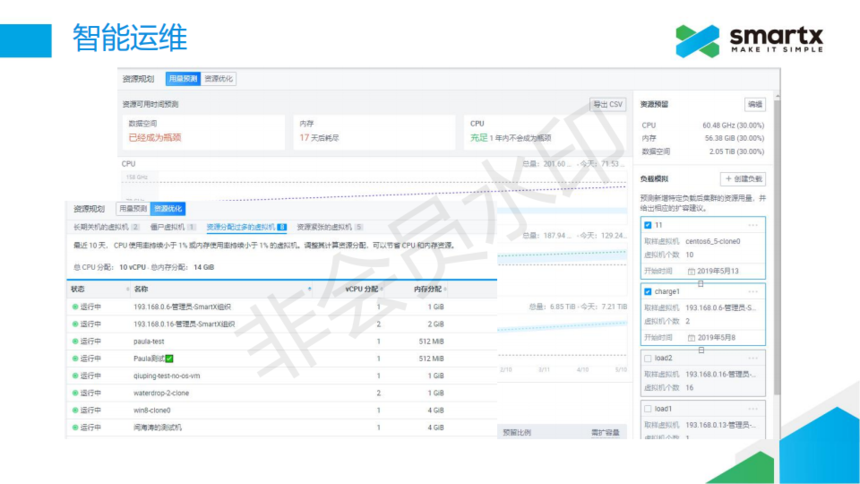860x484 pixels.
Task: Click the right panel vertical scrollbar
Action: click(777, 247)
